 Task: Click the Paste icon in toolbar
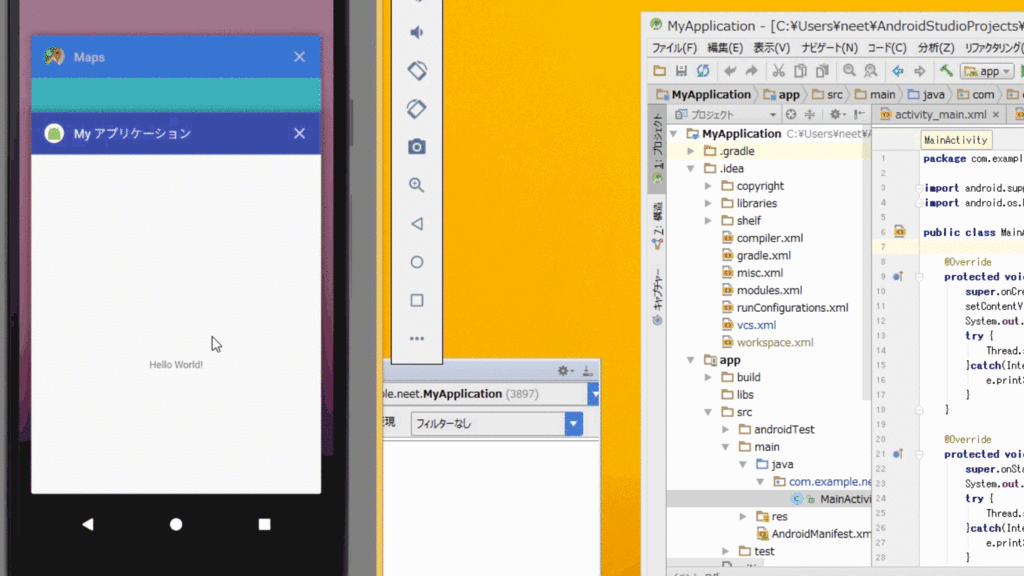(x=822, y=71)
